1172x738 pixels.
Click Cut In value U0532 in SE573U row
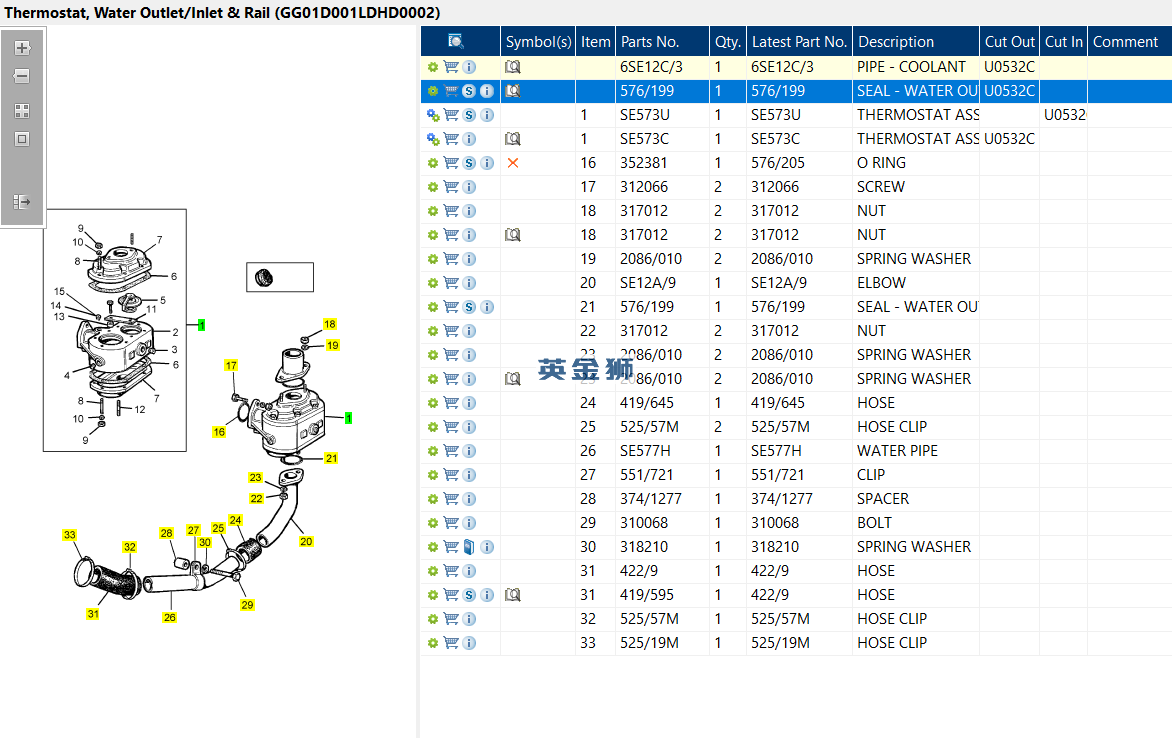click(x=1064, y=114)
